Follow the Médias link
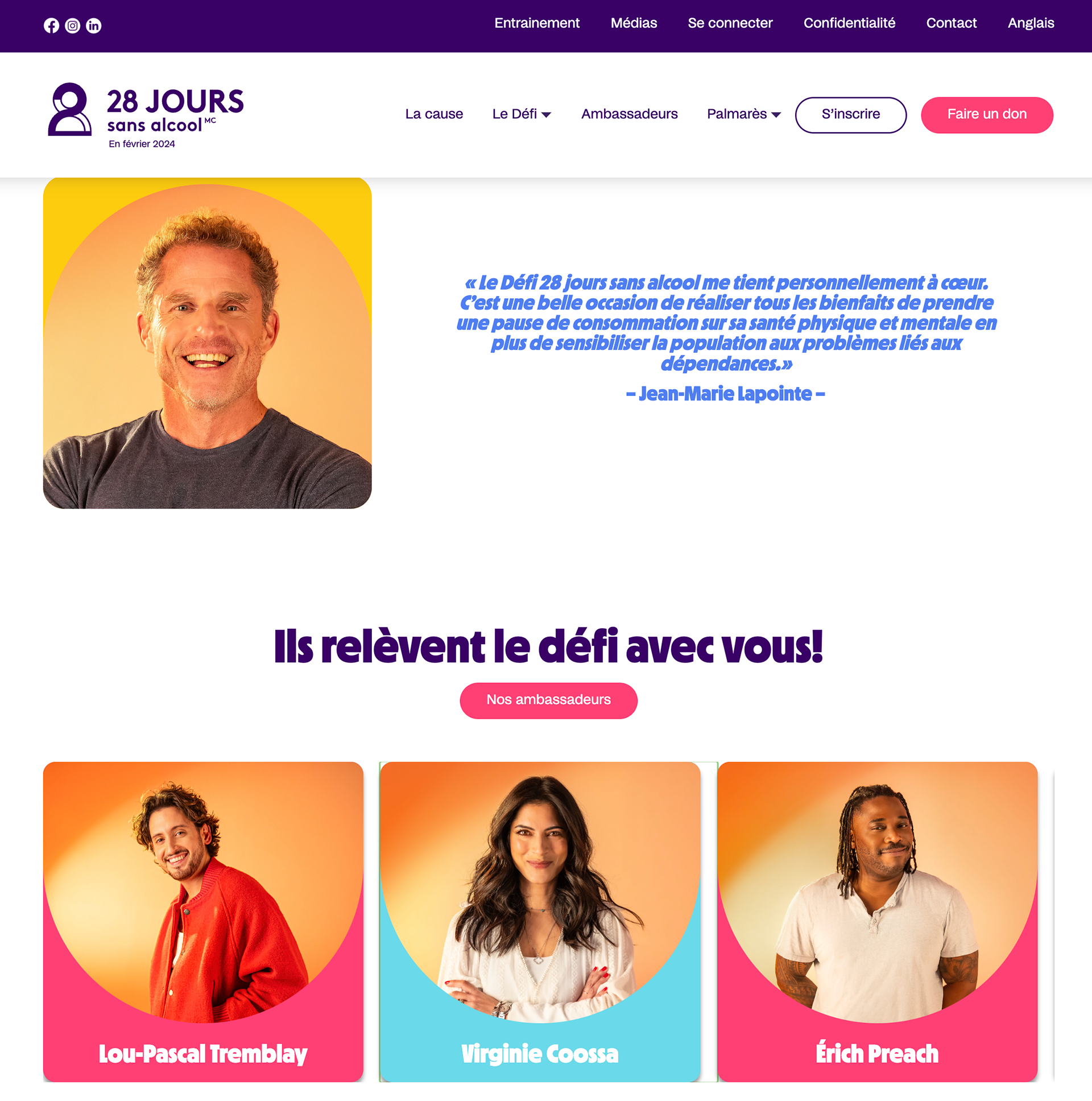This screenshot has width=1092, height=1101. pyautogui.click(x=634, y=23)
